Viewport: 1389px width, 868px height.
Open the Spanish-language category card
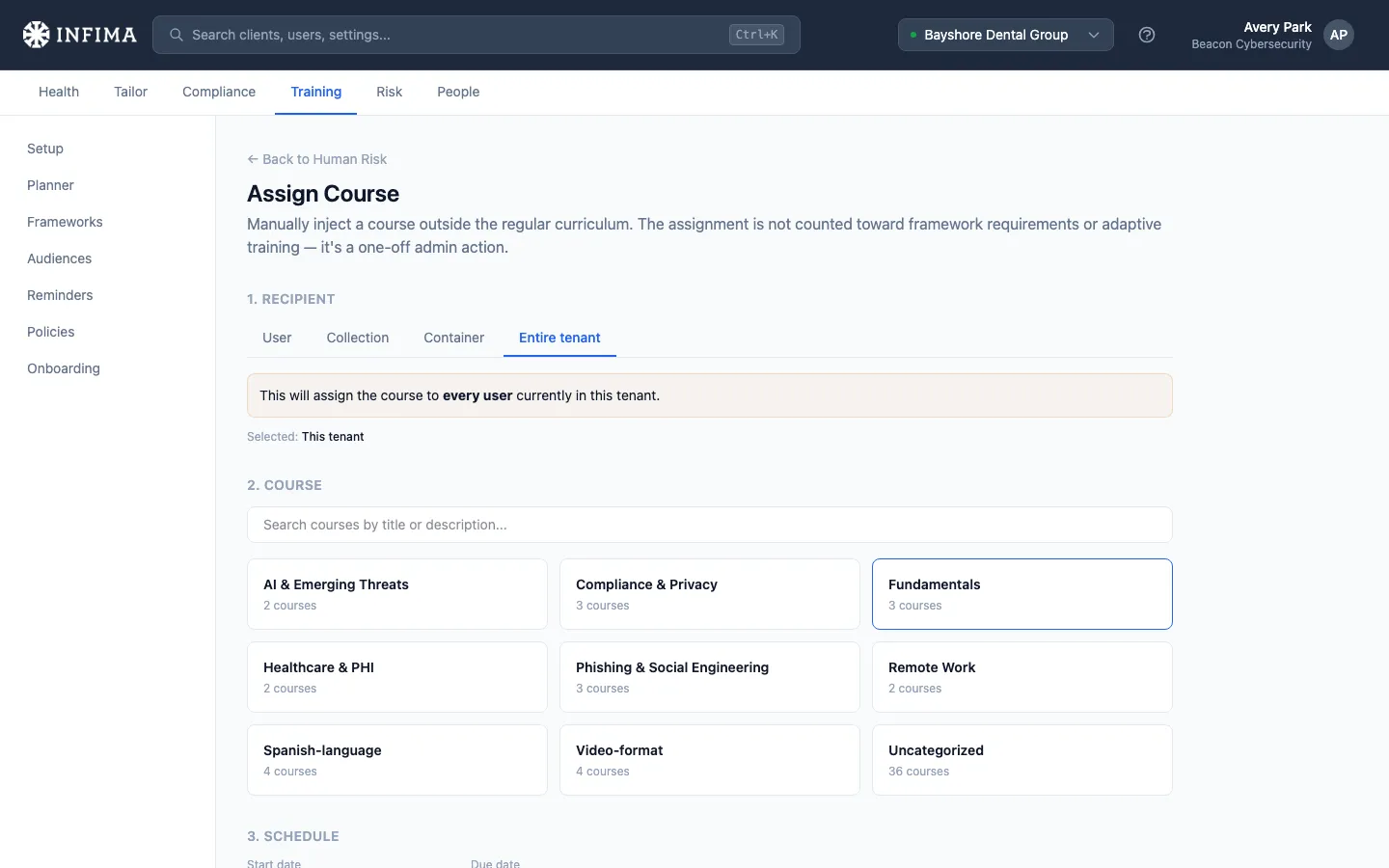tap(397, 760)
